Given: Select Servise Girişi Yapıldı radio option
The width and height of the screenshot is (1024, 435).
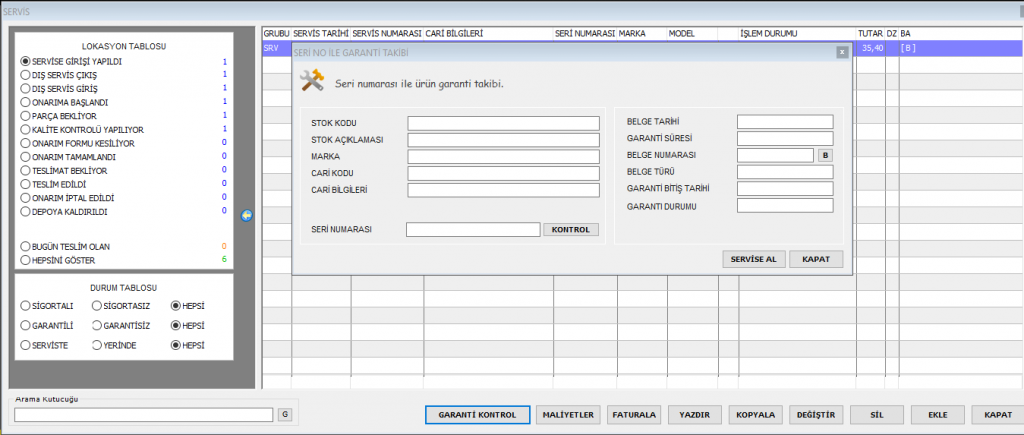Looking at the screenshot, I should [25, 62].
